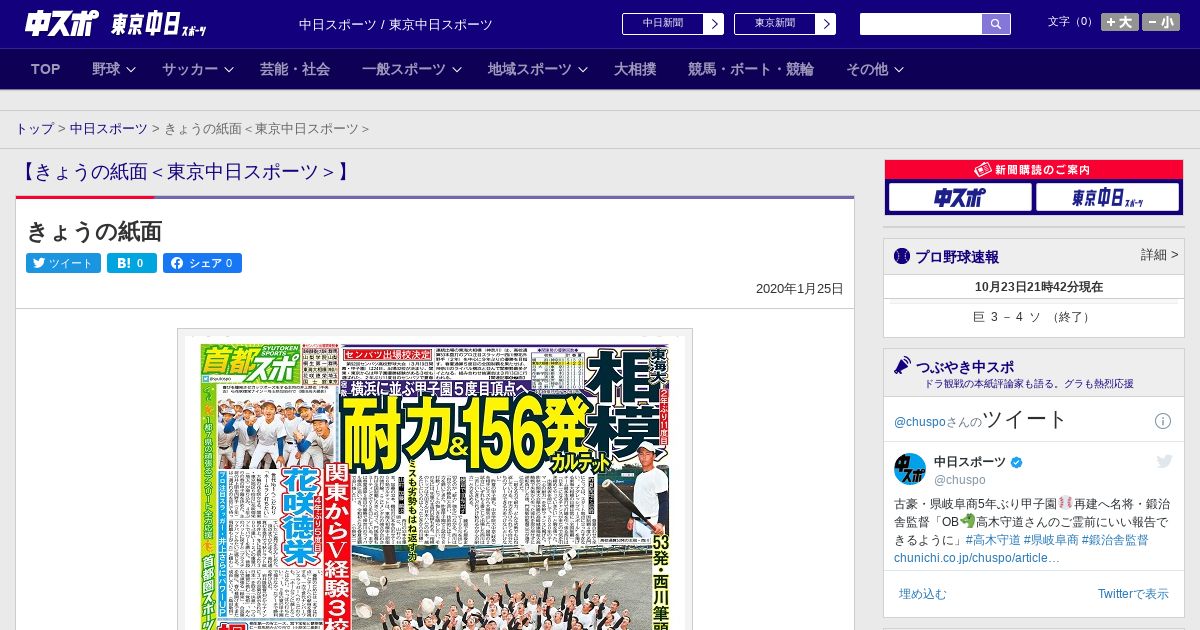Click the きょうの紙面 page heading
The width and height of the screenshot is (1200, 630).
click(x=94, y=231)
